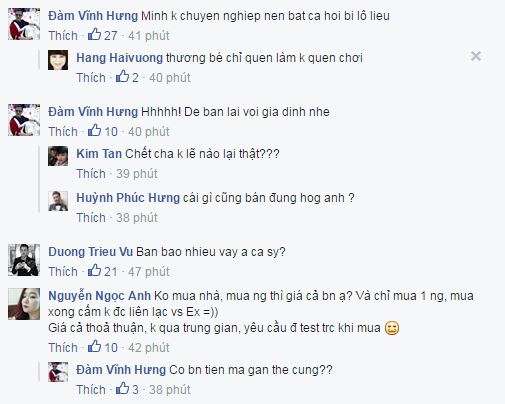Like Kim Tan's reply with Thích

[x=91, y=174]
